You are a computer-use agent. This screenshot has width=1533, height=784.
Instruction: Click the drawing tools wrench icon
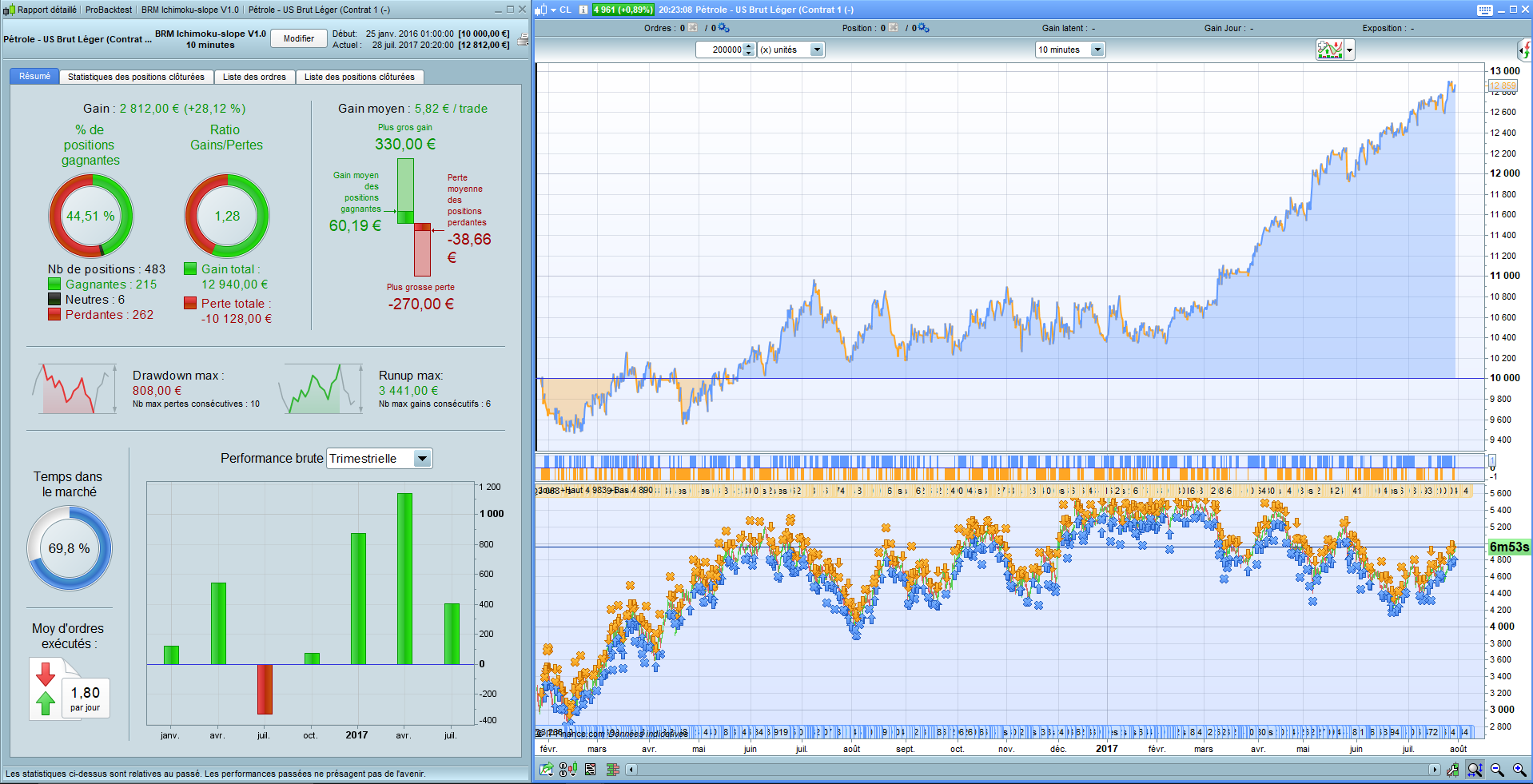1453,770
